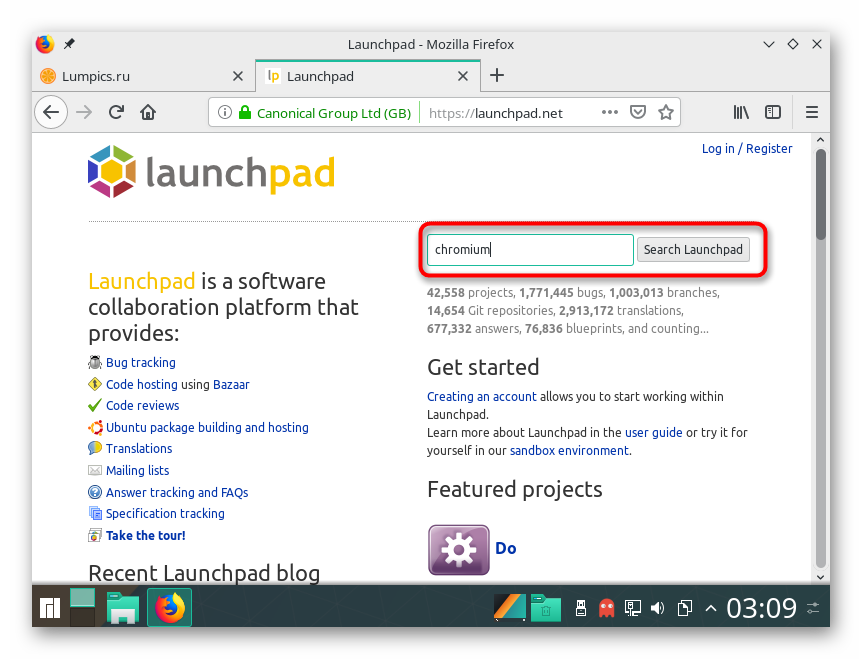Switch to the Lumpics.ru tab

(x=143, y=76)
